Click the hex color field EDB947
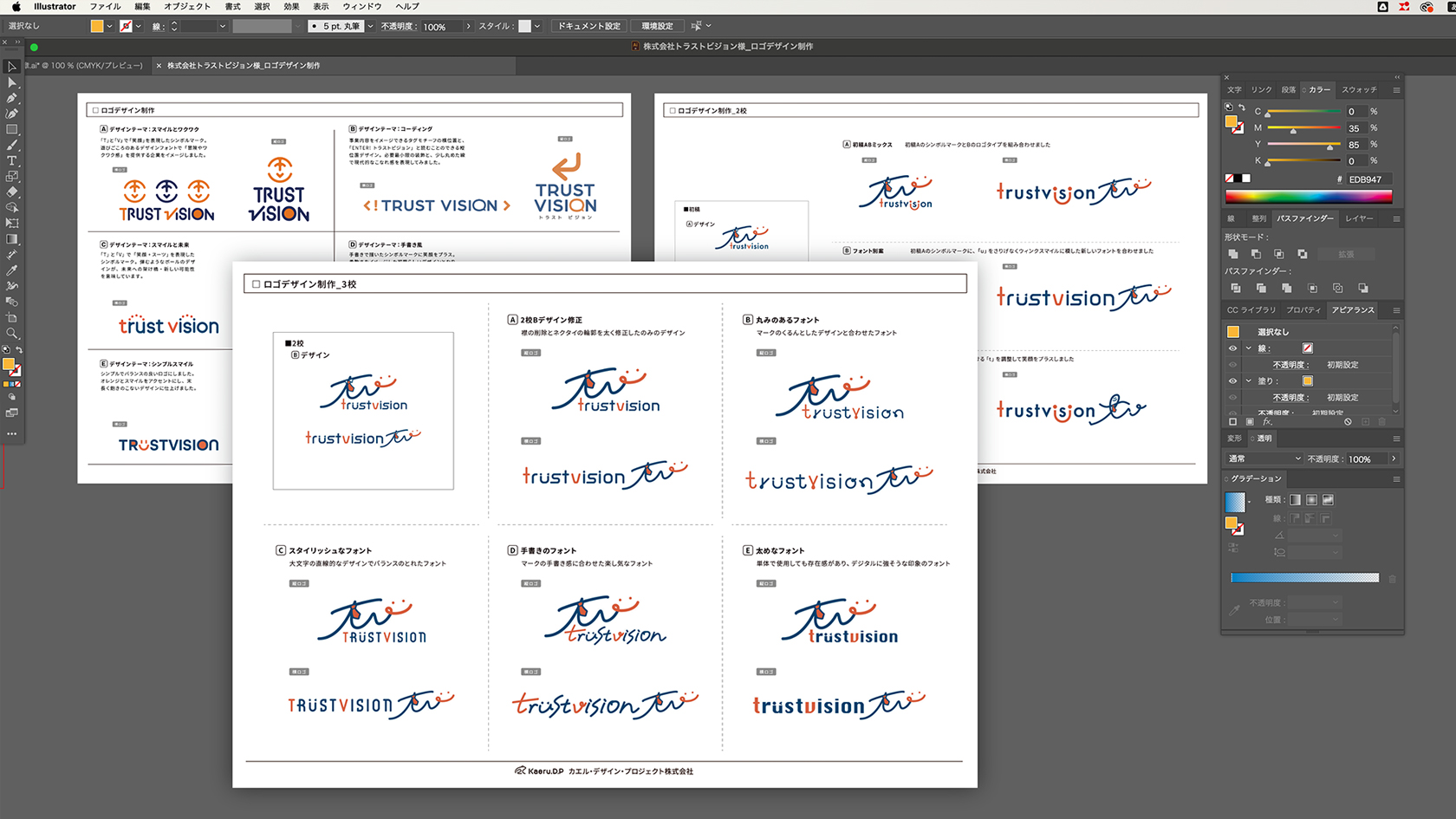1456x819 pixels. coord(1368,179)
